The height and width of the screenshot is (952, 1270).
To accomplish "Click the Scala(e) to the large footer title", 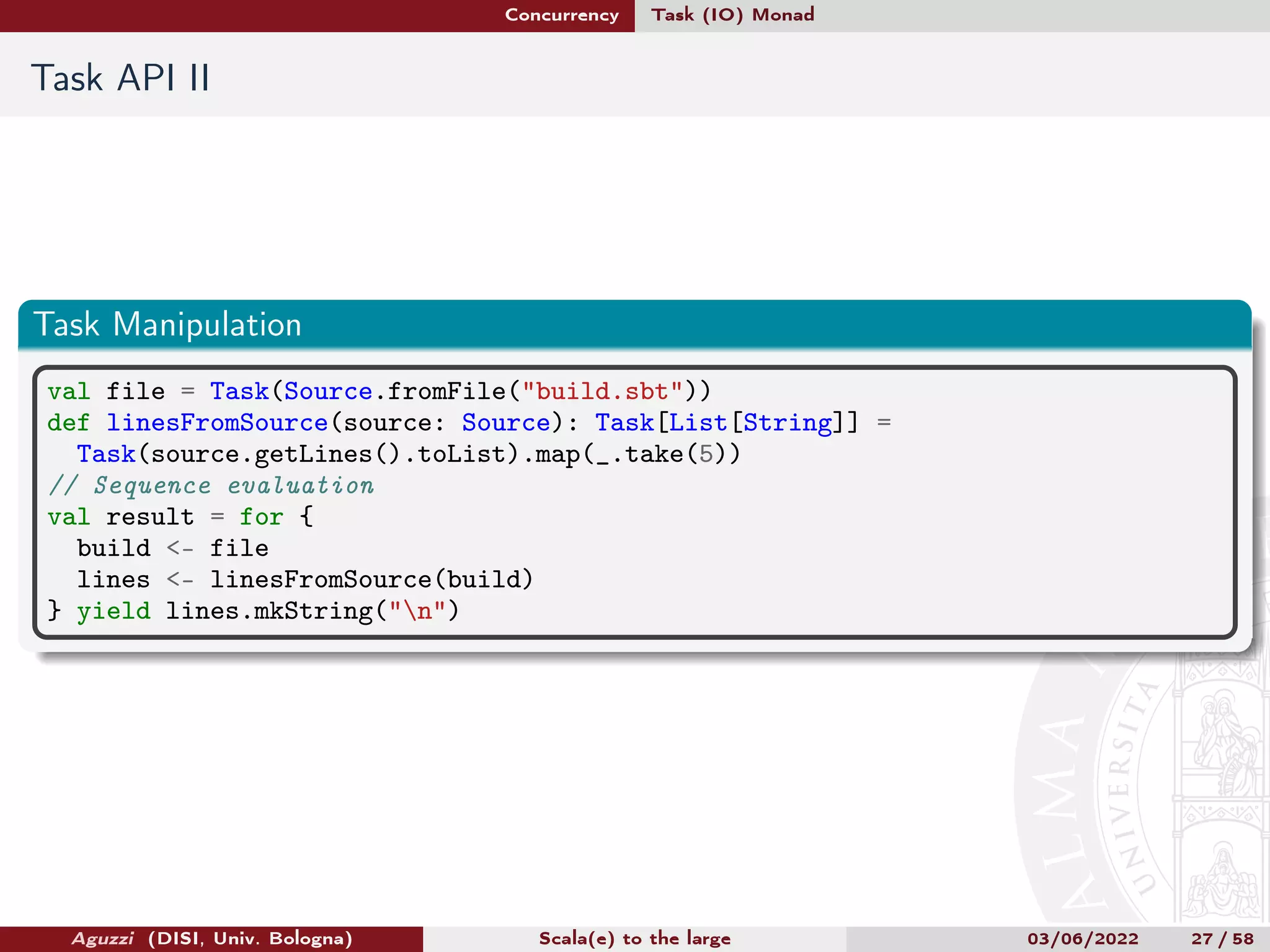I will click(x=634, y=938).
